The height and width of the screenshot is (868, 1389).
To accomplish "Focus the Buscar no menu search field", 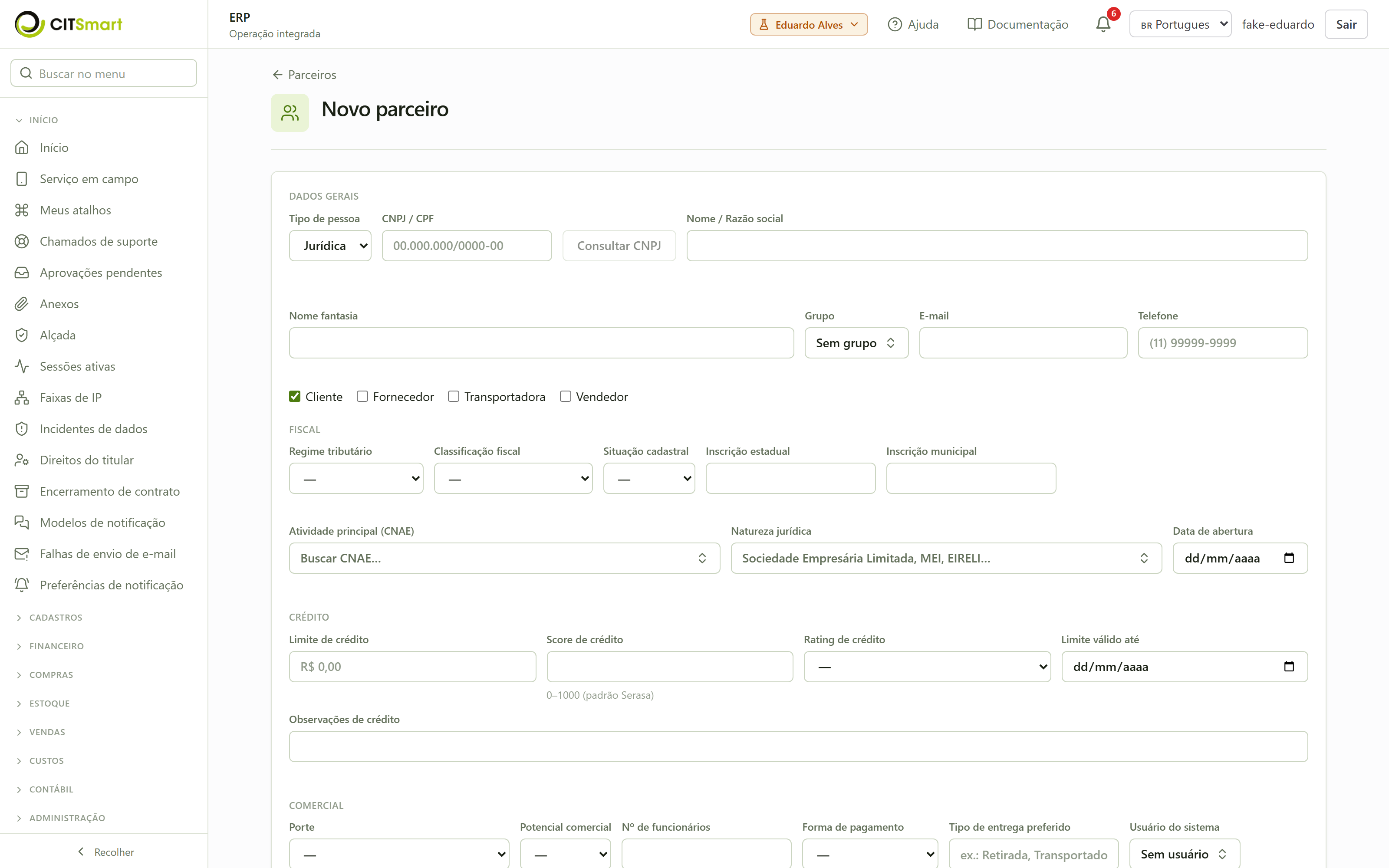I will 104,73.
